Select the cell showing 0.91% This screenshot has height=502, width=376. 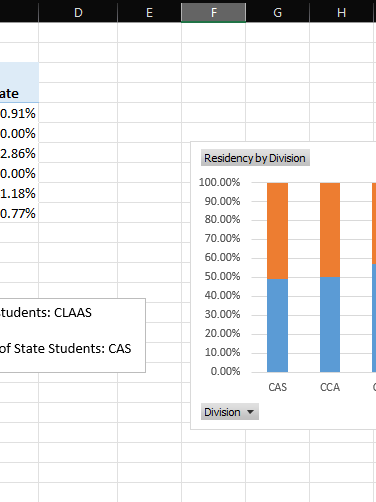pos(19,113)
